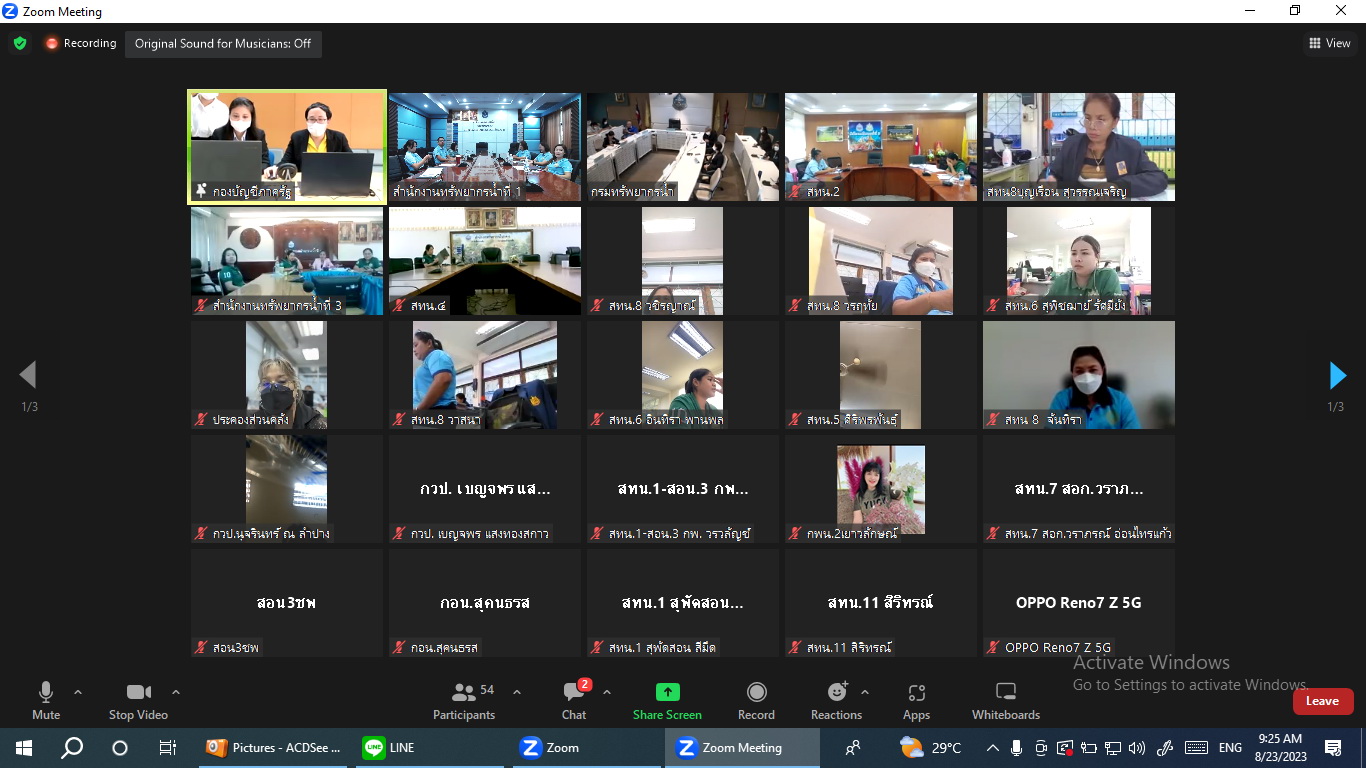Click the Record button
Image resolution: width=1366 pixels, height=768 pixels.
(756, 700)
